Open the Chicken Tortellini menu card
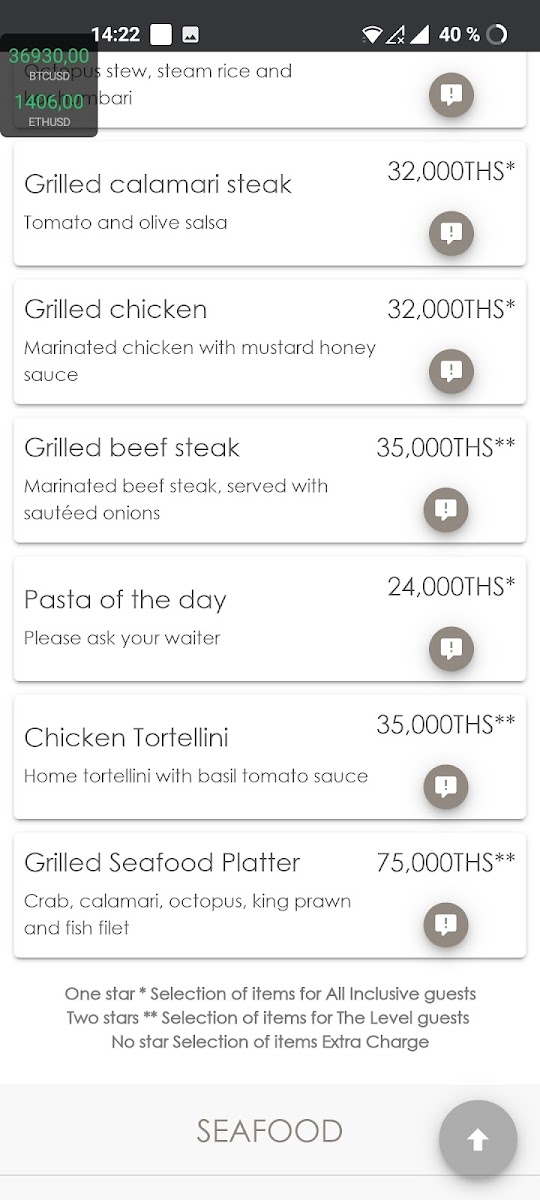The width and height of the screenshot is (540, 1200). 270,756
